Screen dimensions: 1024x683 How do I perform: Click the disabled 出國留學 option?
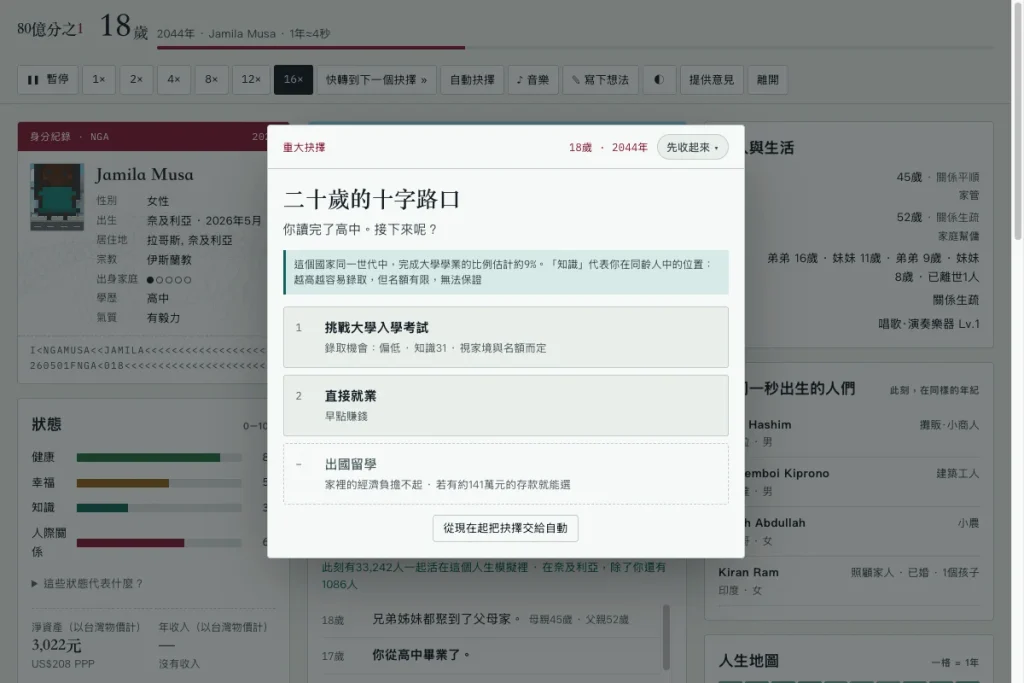coord(505,474)
